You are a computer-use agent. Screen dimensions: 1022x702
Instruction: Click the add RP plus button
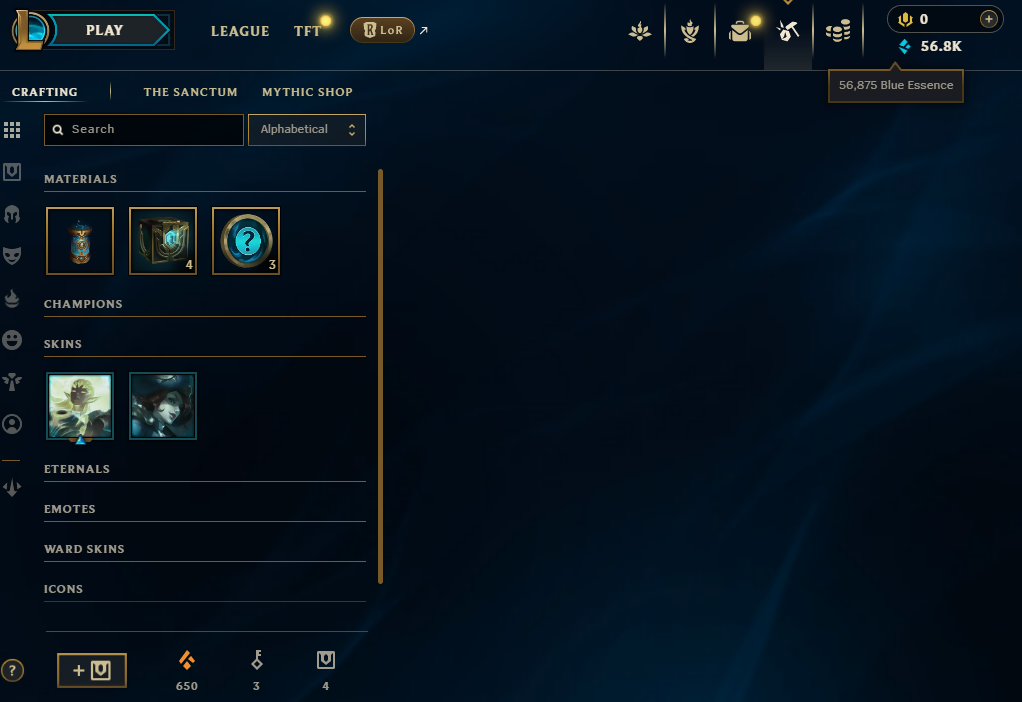pyautogui.click(x=989, y=19)
